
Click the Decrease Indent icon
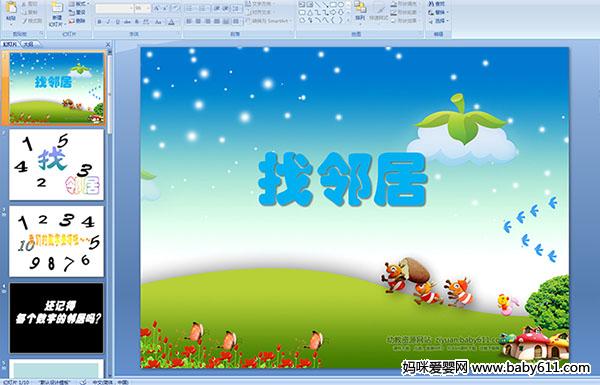coord(217,8)
